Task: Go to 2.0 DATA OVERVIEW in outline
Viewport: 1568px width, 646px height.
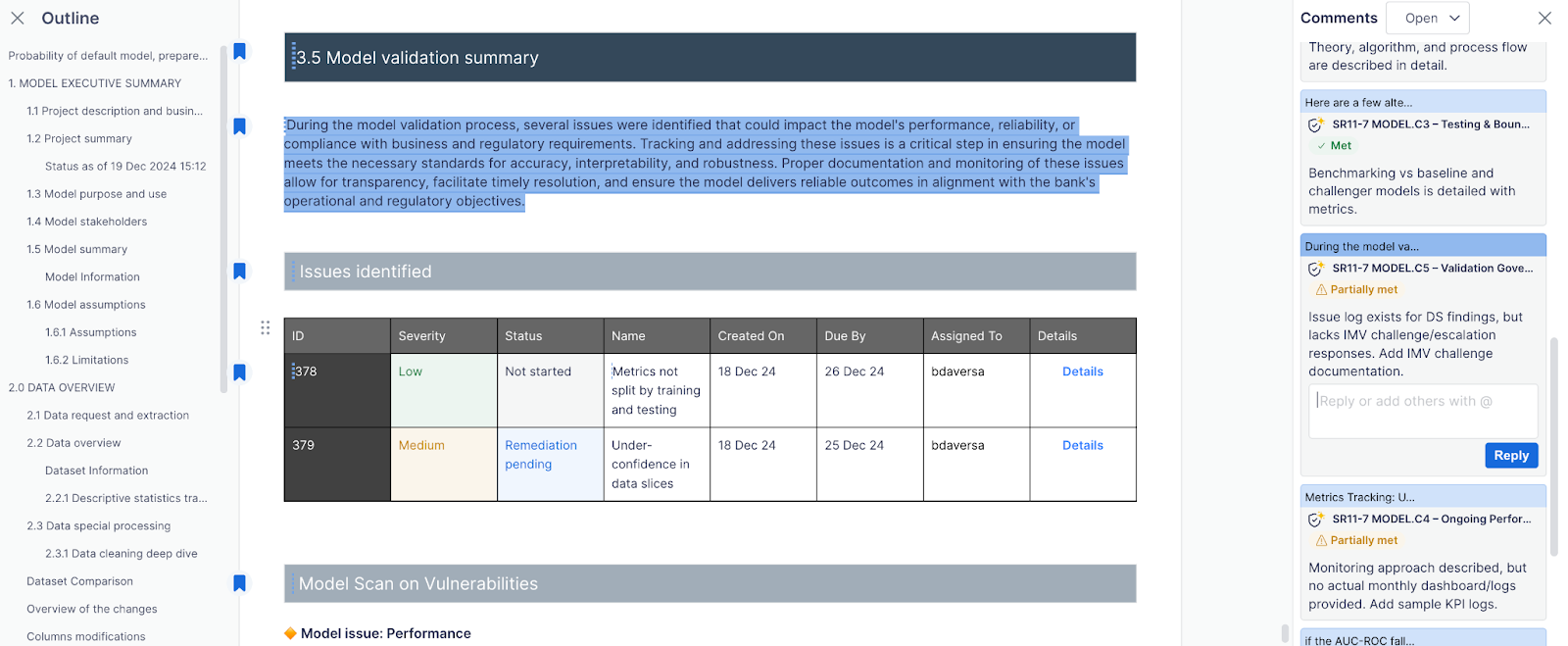Action: pyautogui.click(x=62, y=387)
